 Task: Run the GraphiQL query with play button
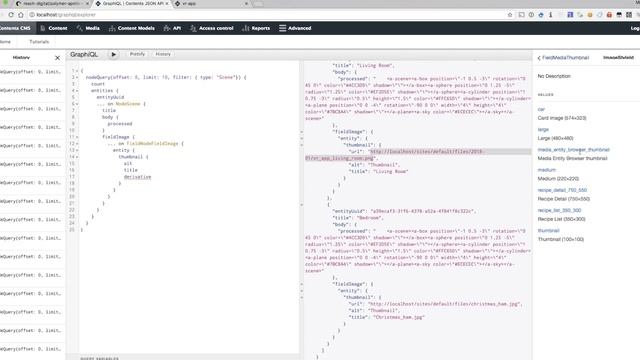(x=113, y=54)
